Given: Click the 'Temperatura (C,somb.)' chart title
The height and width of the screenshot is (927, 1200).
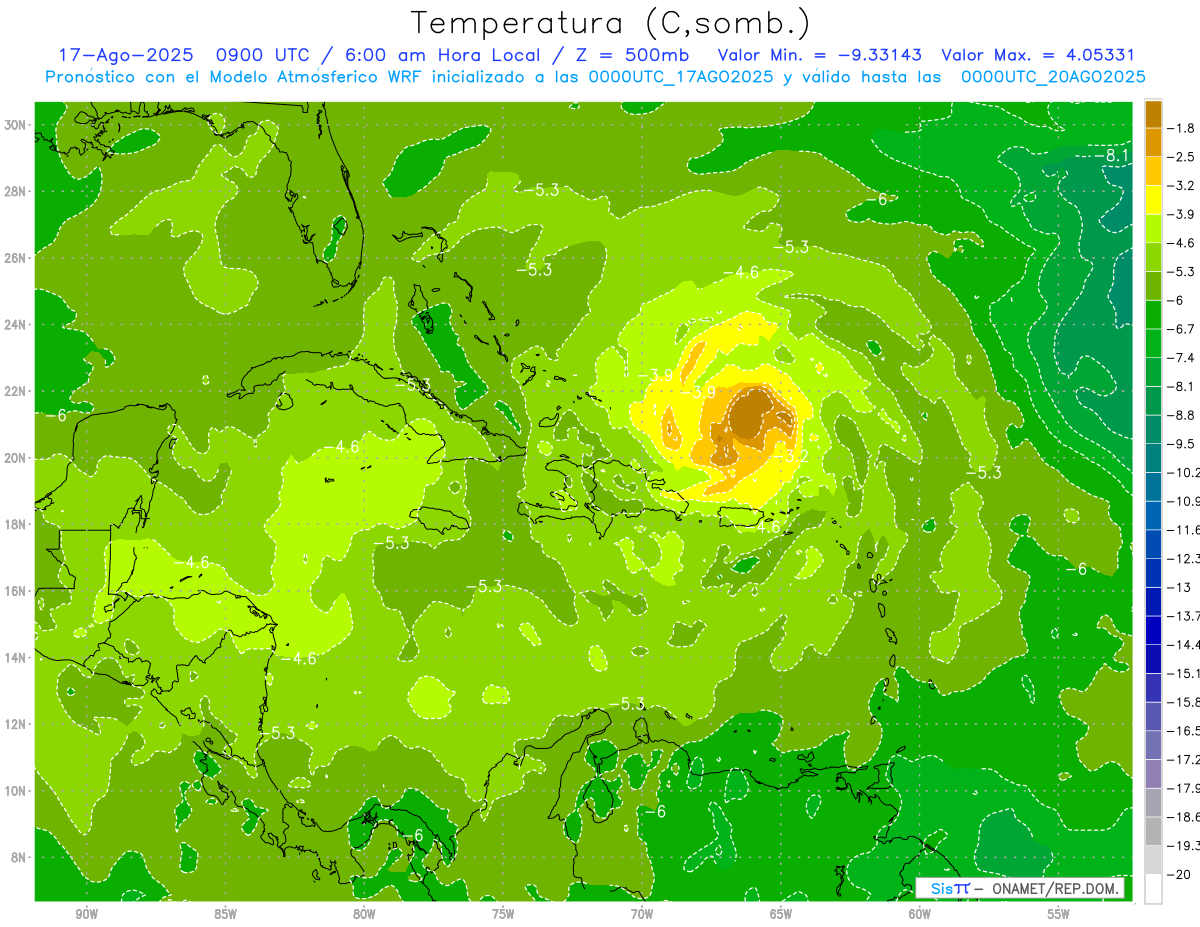Looking at the screenshot, I should click(x=611, y=23).
